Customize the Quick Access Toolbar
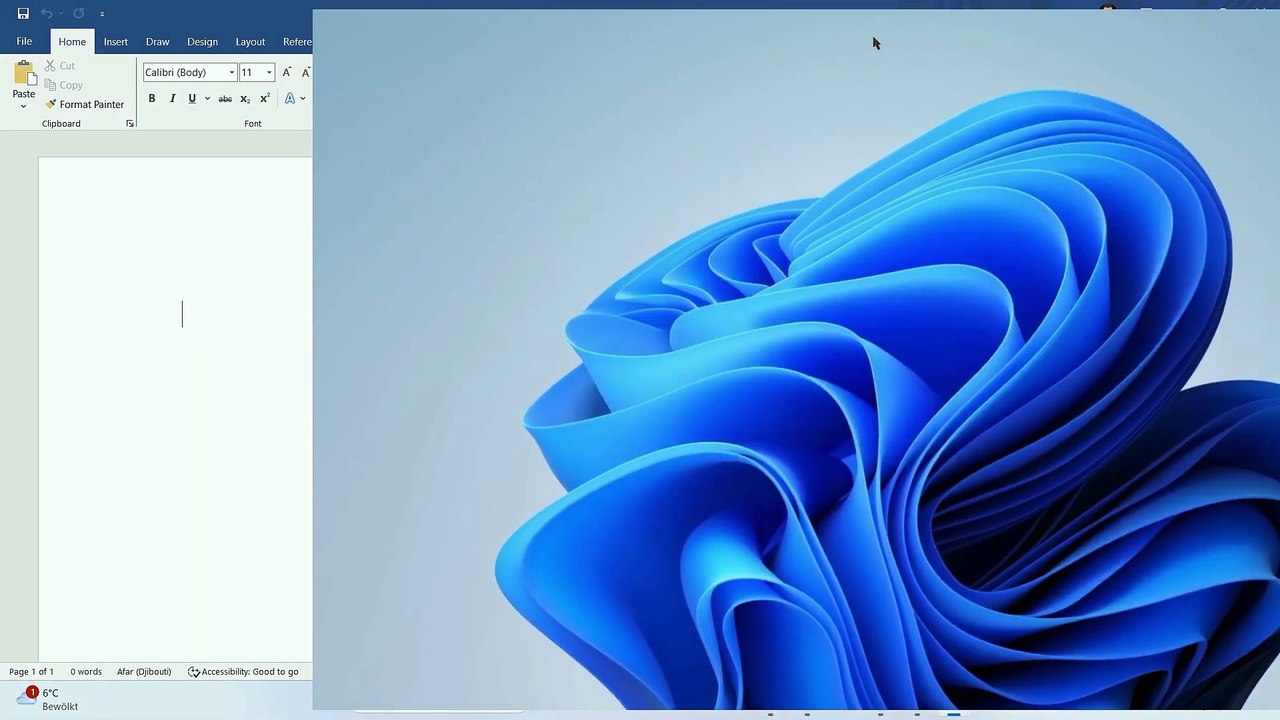This screenshot has width=1280, height=720. [x=102, y=14]
